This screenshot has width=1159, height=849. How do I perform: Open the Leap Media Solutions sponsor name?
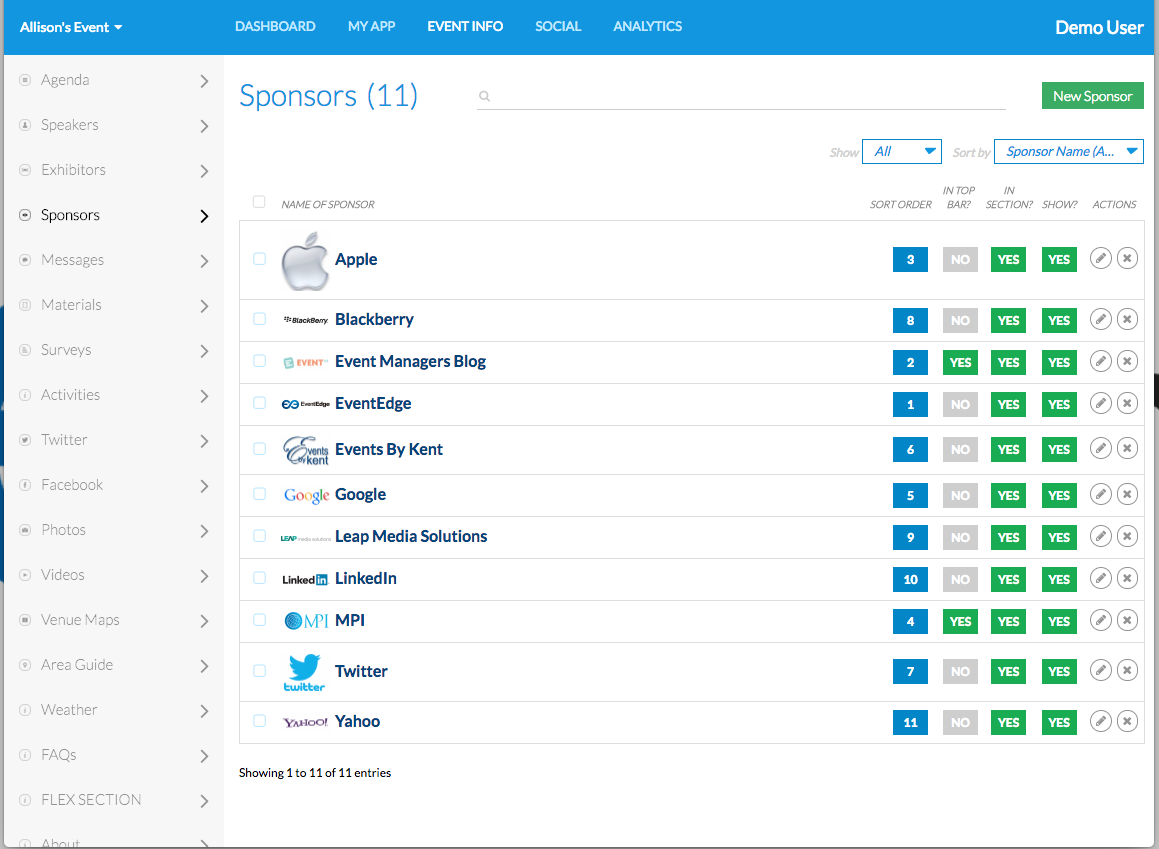tap(411, 536)
